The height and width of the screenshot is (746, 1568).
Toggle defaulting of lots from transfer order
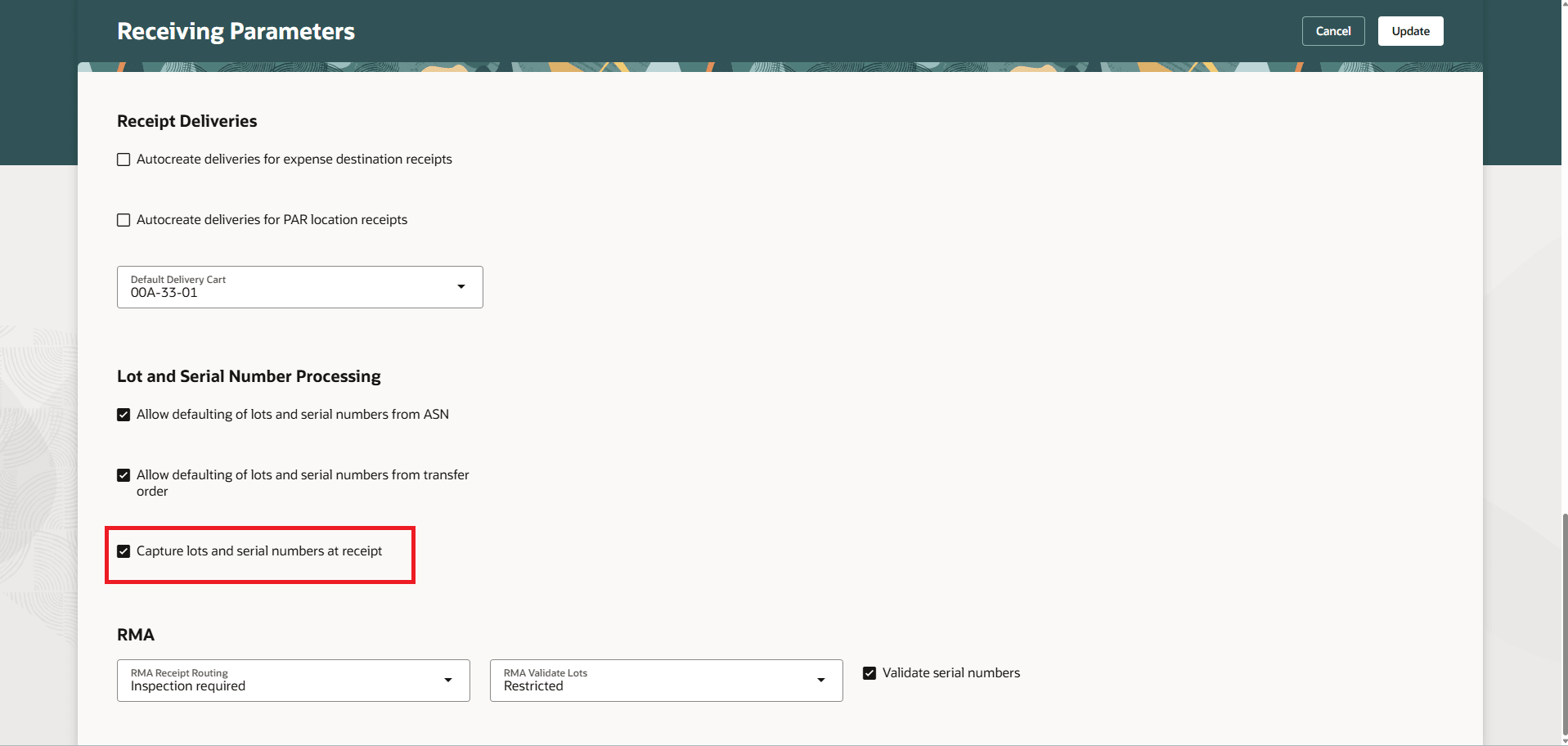[x=124, y=474]
